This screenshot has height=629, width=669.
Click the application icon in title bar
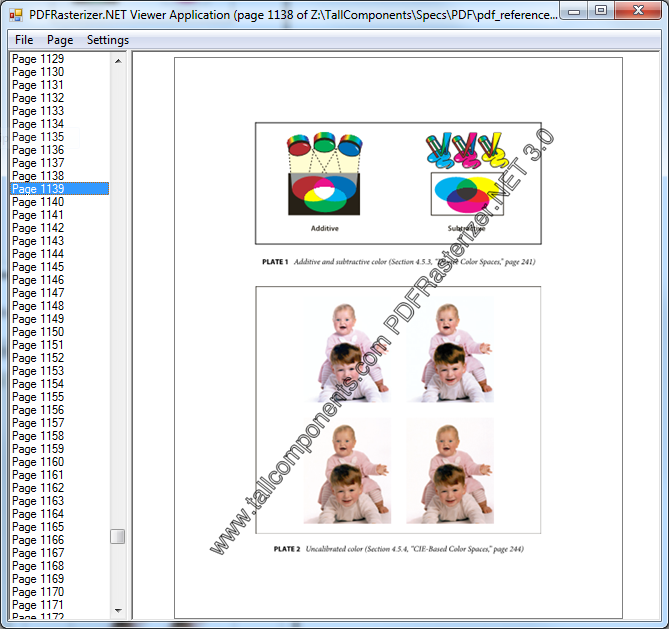[x=16, y=15]
